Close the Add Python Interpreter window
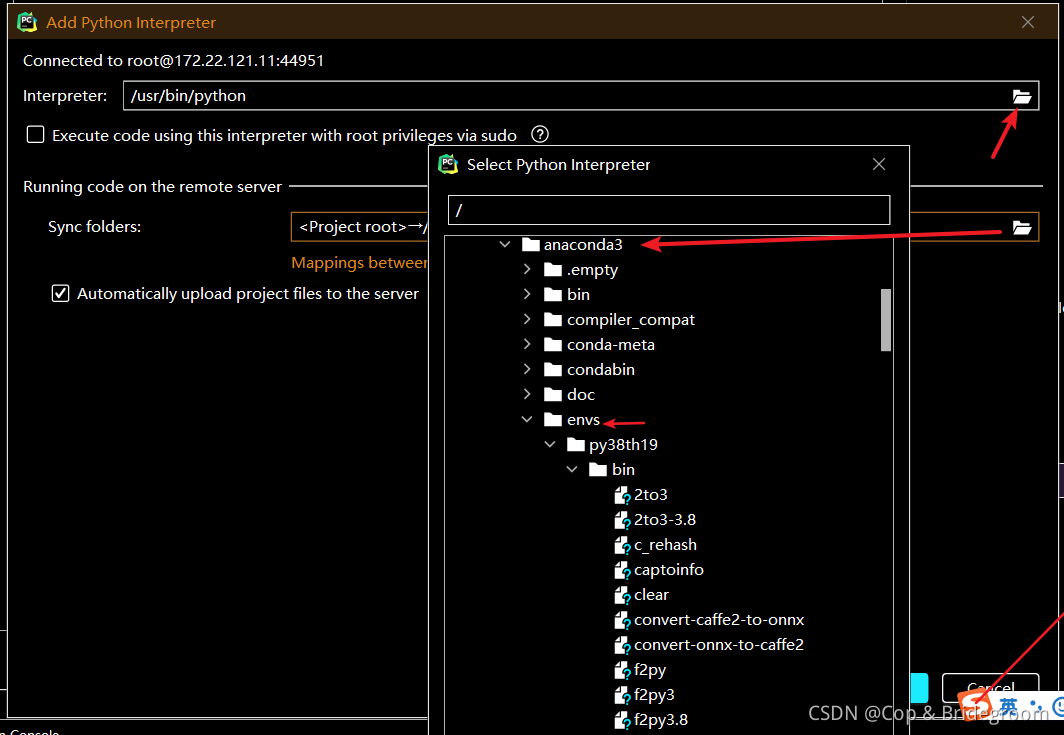 pos(1027,22)
